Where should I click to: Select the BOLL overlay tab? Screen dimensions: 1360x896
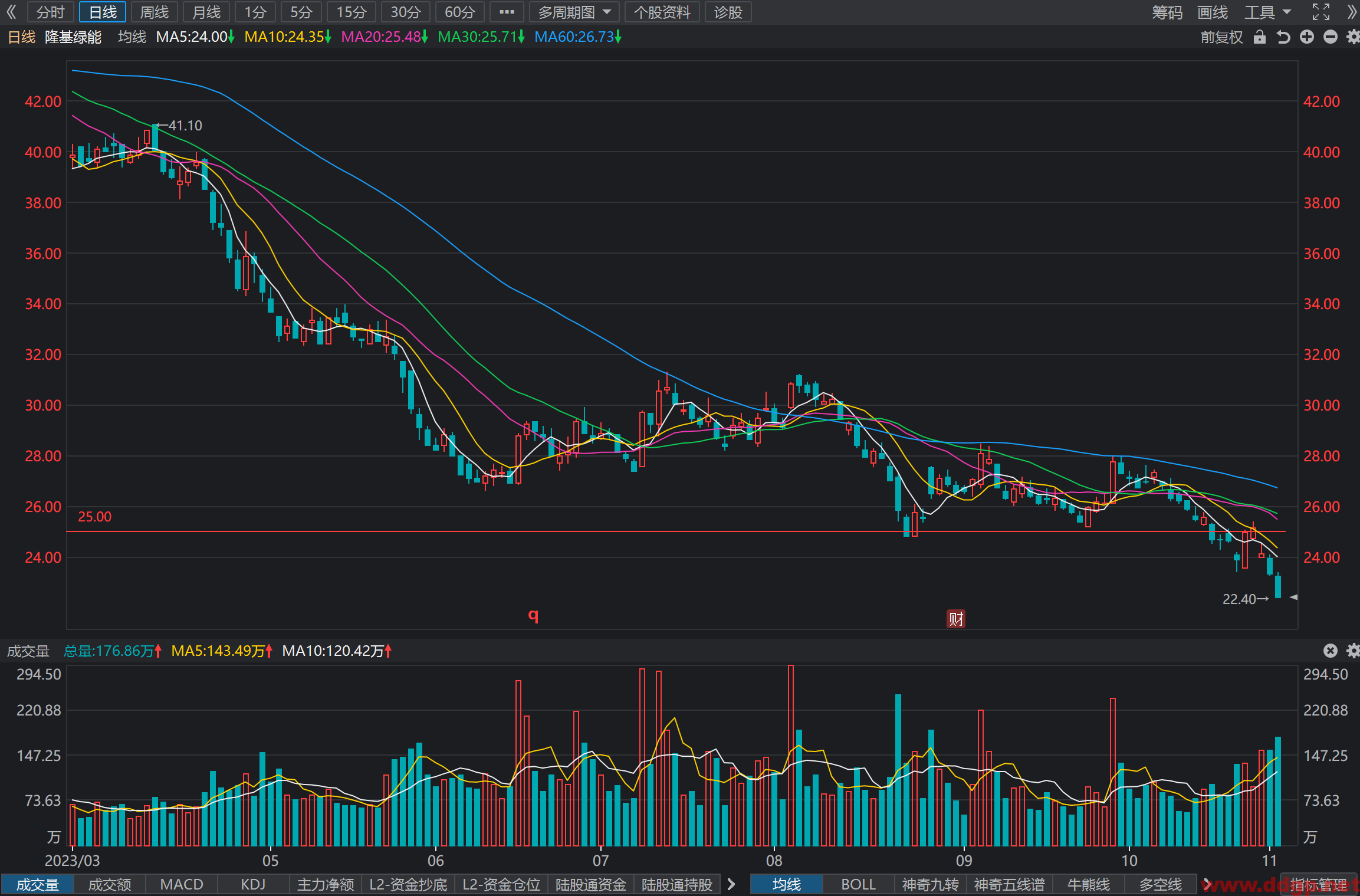tap(858, 884)
